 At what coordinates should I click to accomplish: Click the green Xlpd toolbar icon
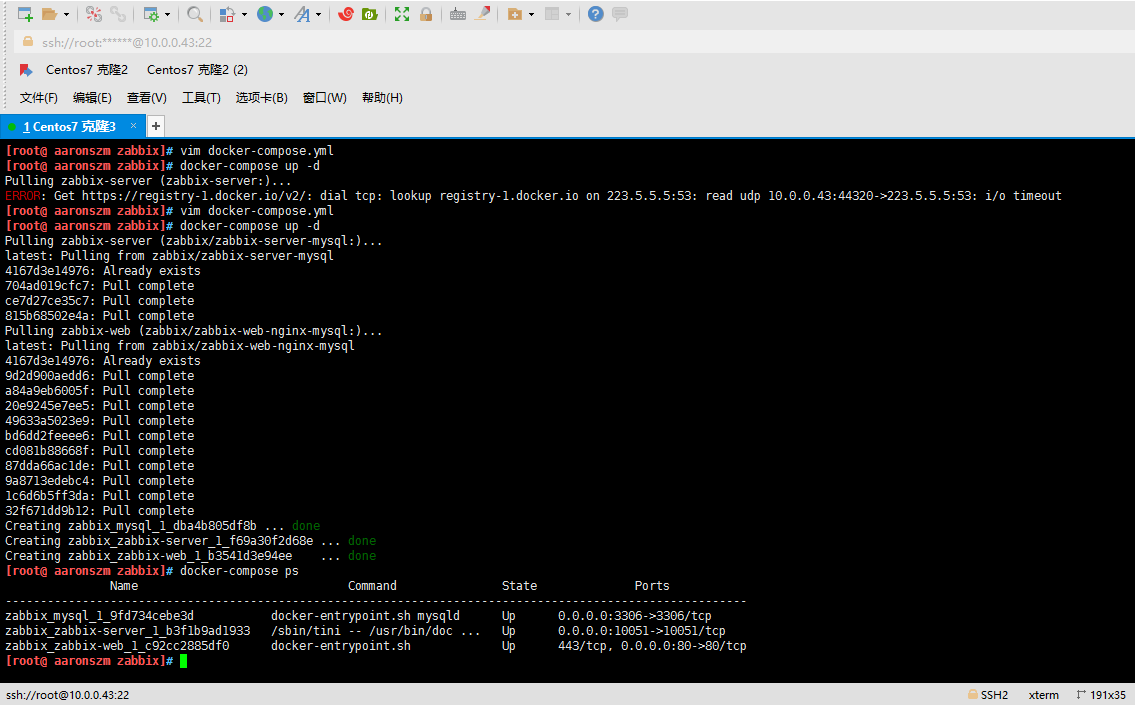point(370,14)
